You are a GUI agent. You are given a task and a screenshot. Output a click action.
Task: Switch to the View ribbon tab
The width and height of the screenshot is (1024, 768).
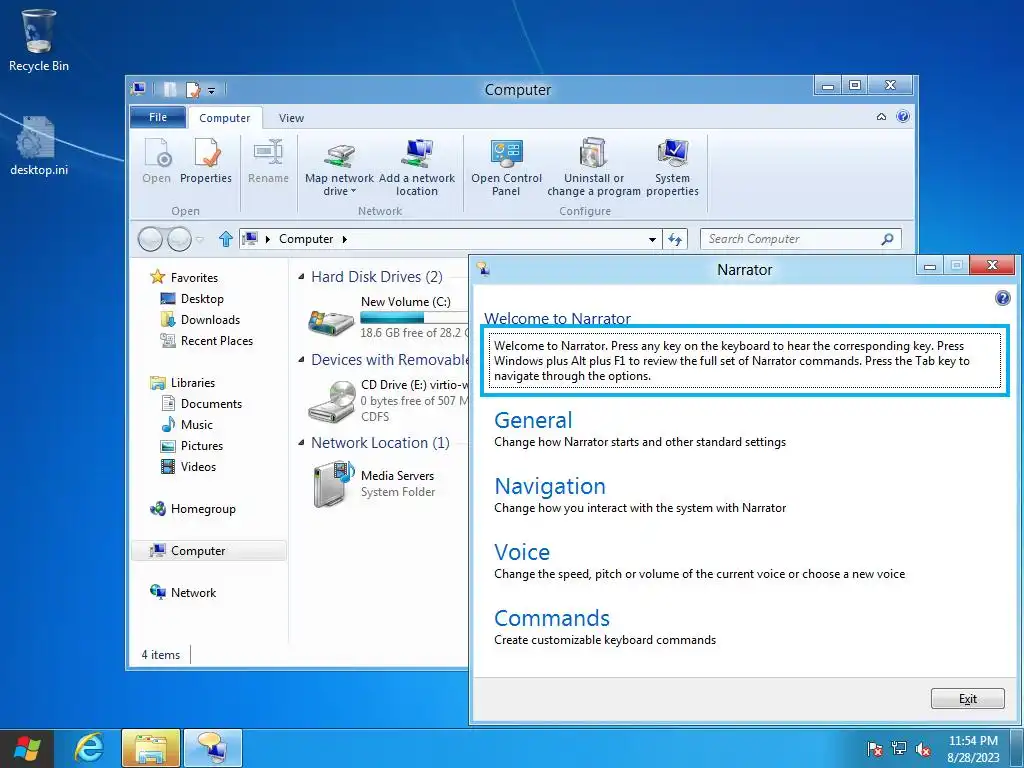tap(291, 118)
